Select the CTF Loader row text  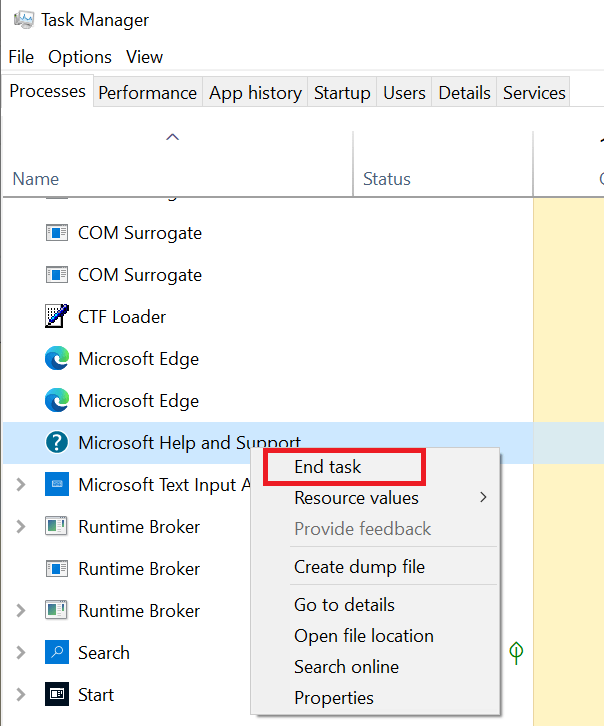coord(122,317)
